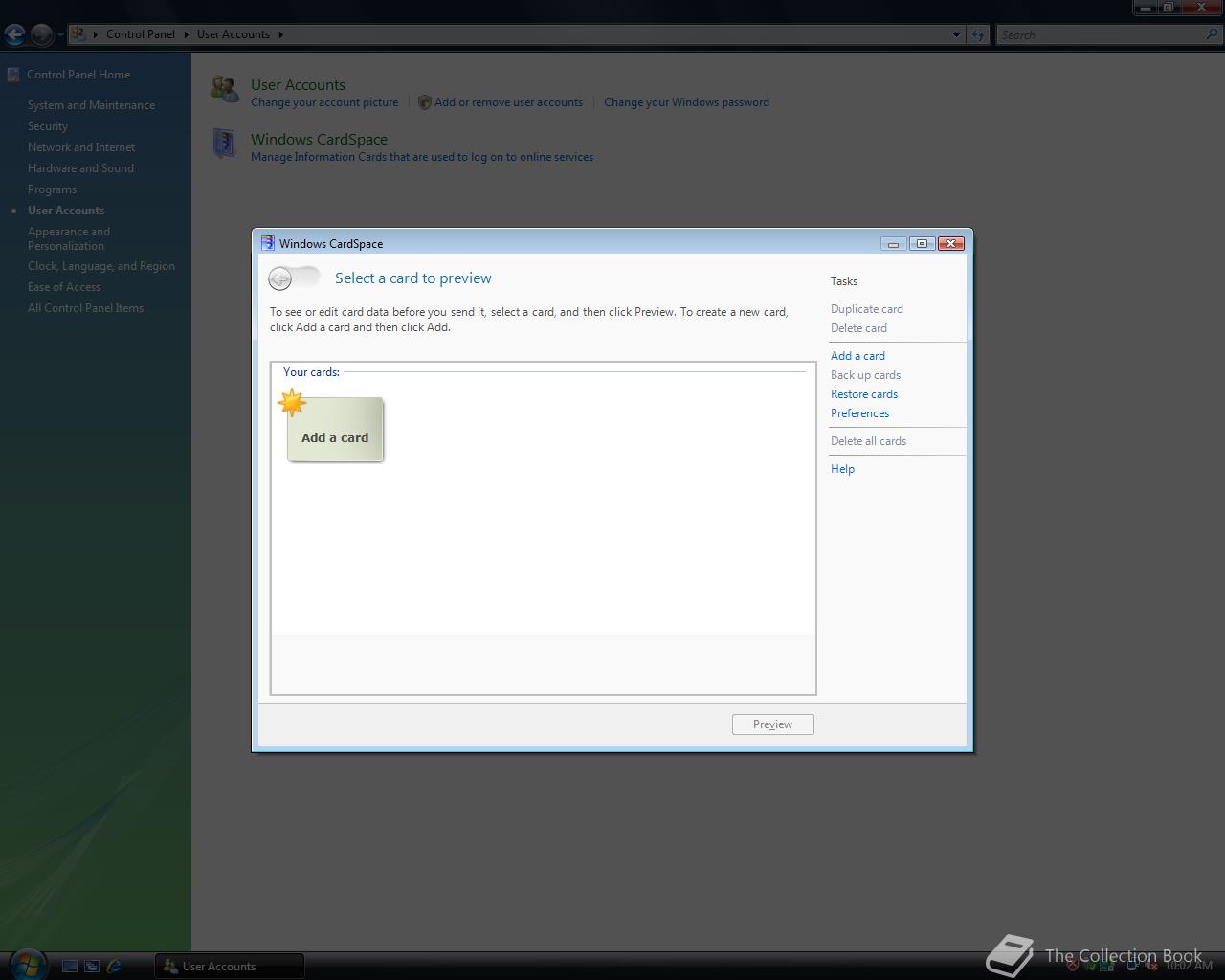
Task: Click the Windows CardSpace icon in Control Panel
Action: [x=224, y=144]
